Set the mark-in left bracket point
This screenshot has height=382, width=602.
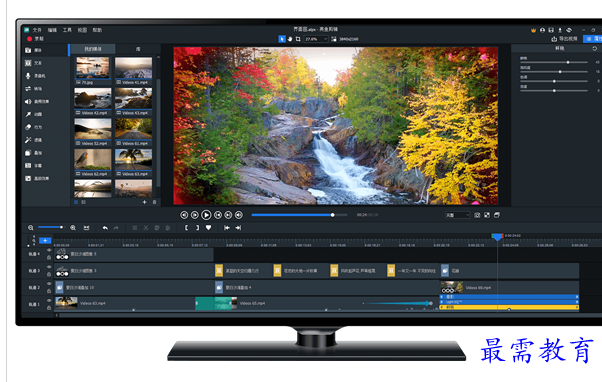(x=186, y=228)
